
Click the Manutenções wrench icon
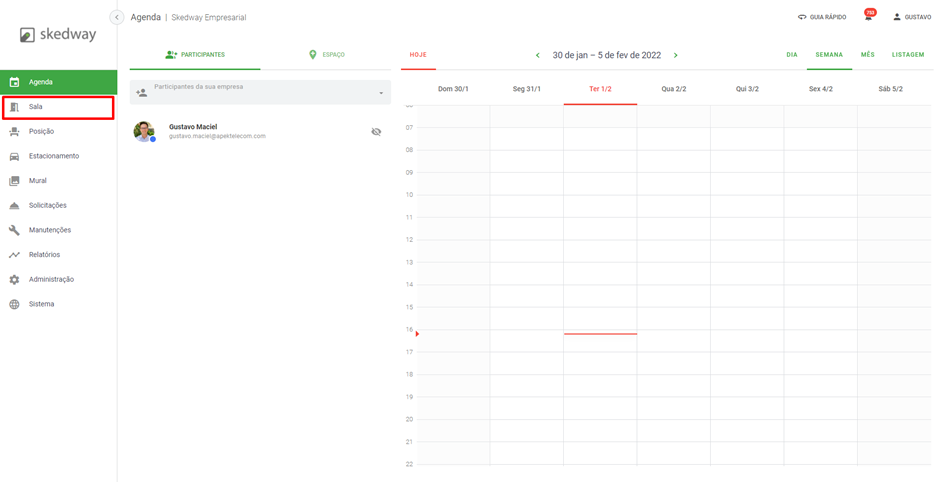(14, 230)
